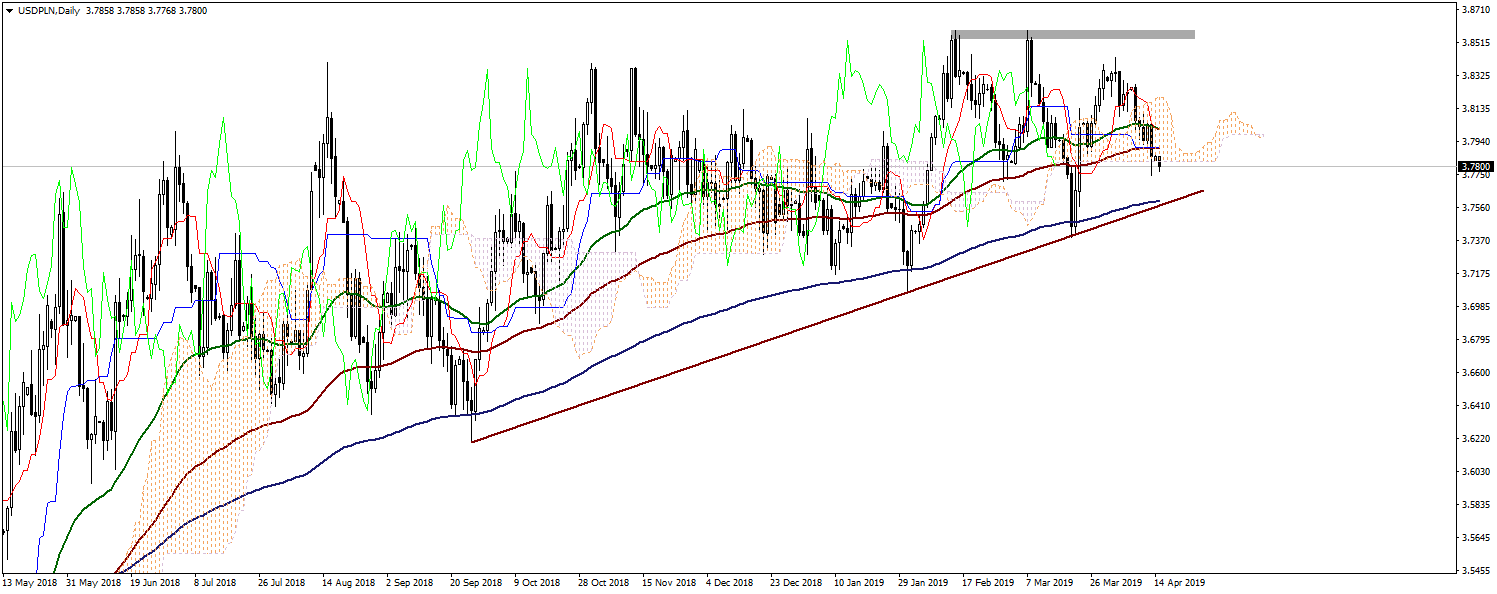Click the 3.6985 price scale value
Screen dimensions: 1497x594
(x=1476, y=306)
